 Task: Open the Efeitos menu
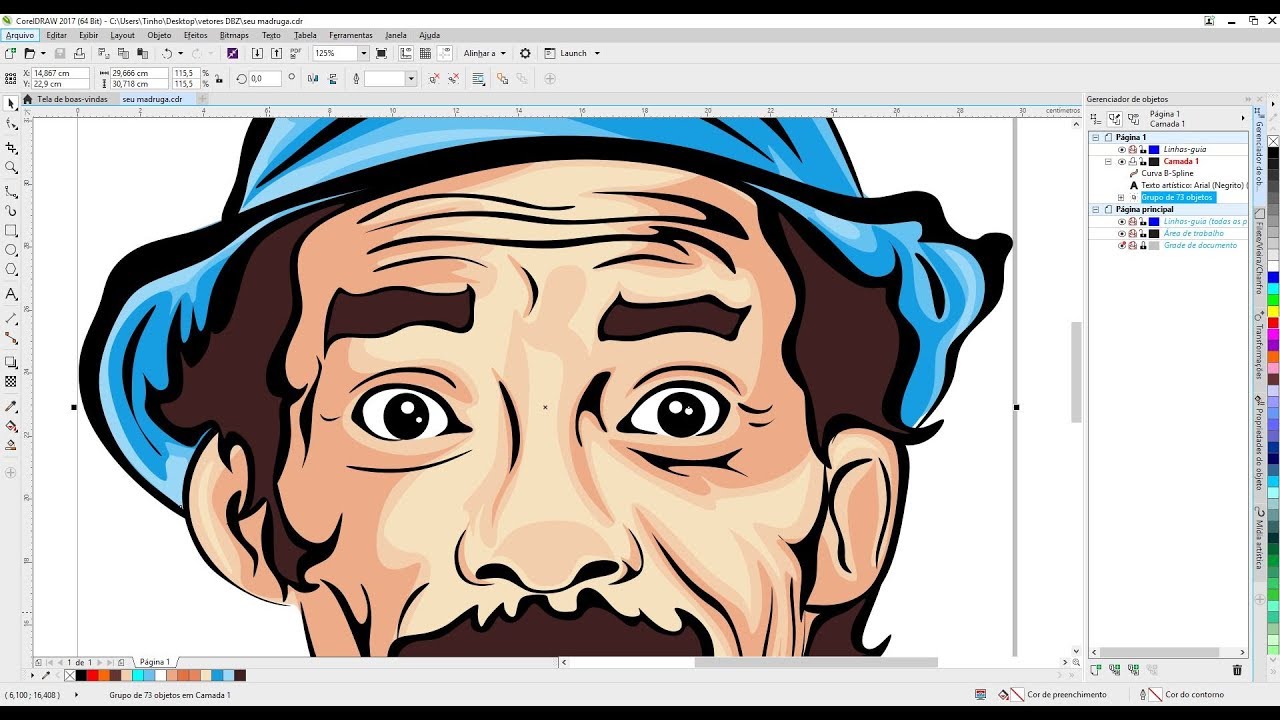[x=195, y=35]
